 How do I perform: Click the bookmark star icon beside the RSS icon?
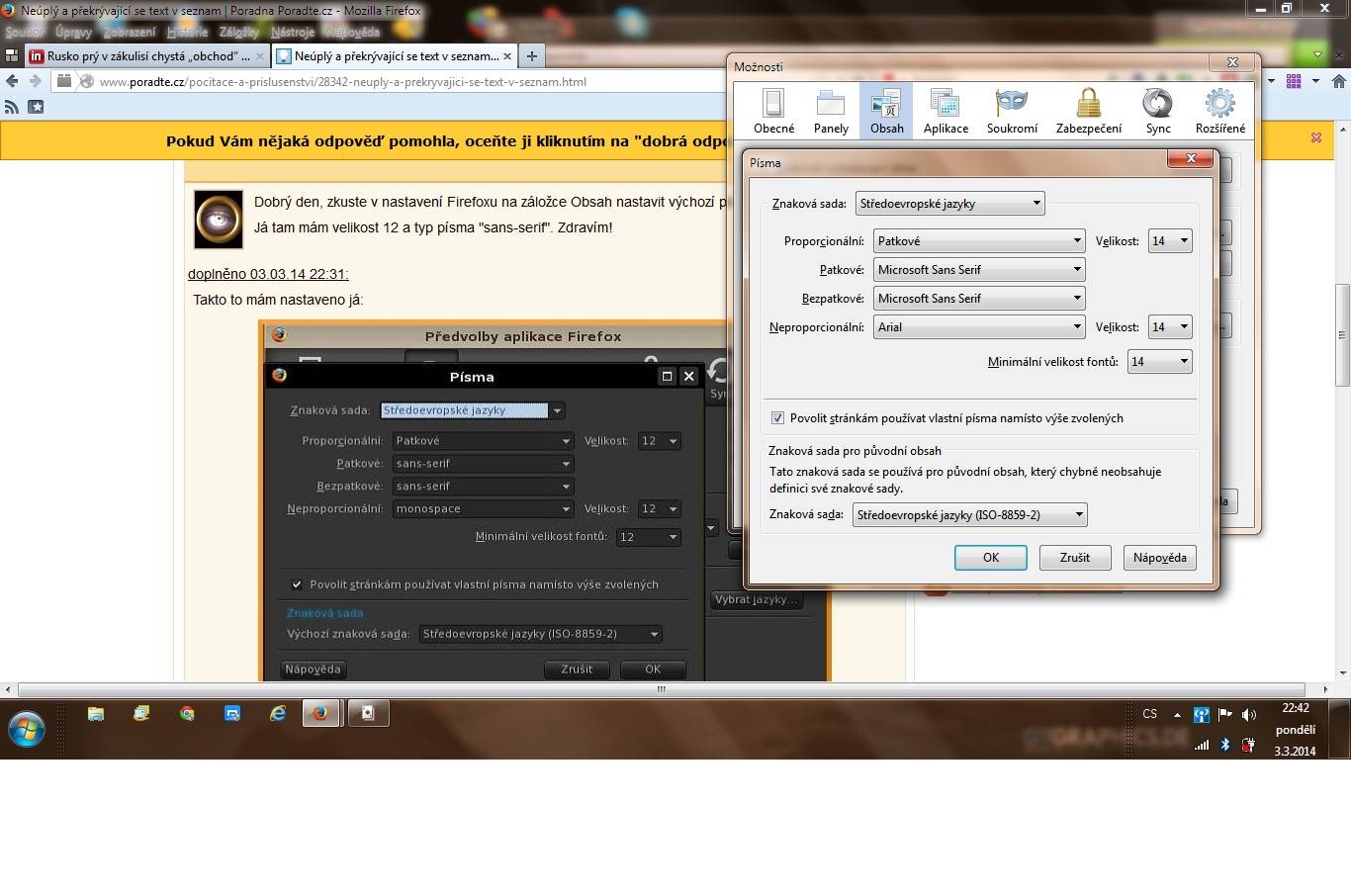(x=36, y=107)
